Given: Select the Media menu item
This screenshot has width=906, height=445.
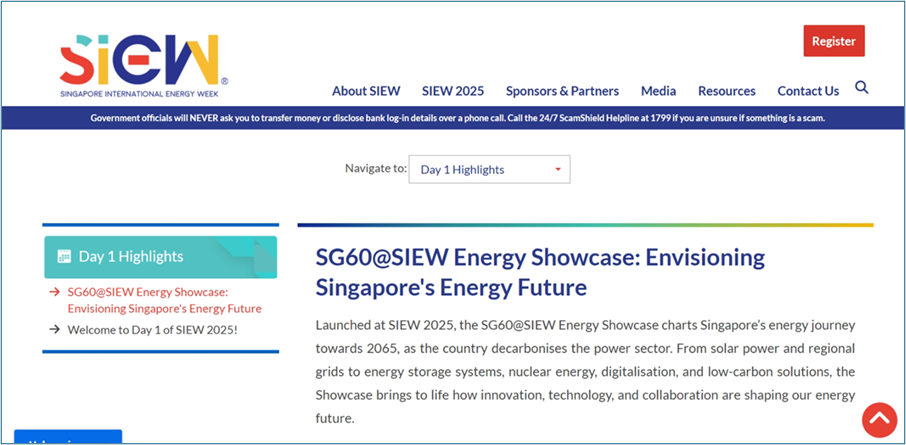Looking at the screenshot, I should tap(658, 91).
